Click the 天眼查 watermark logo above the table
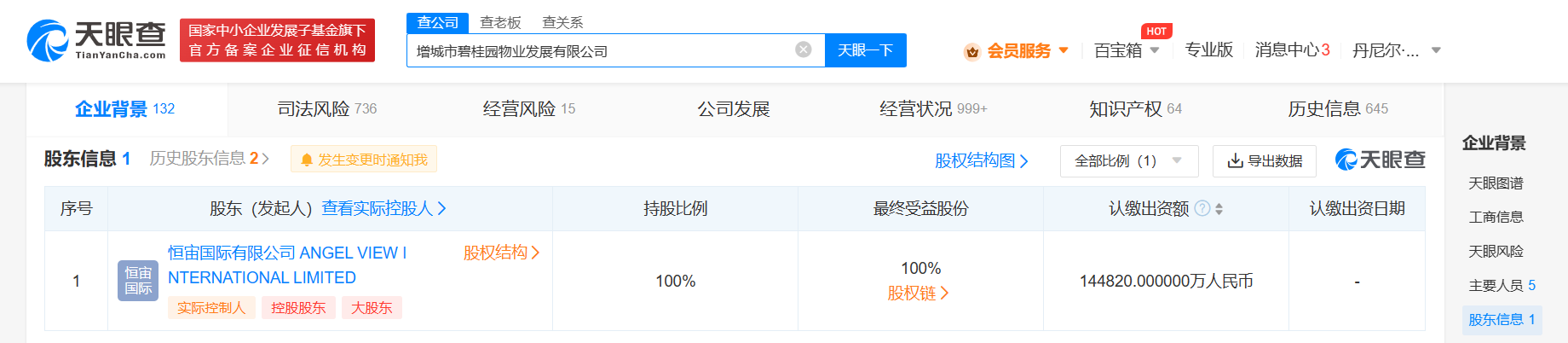The image size is (1568, 343). (1380, 160)
